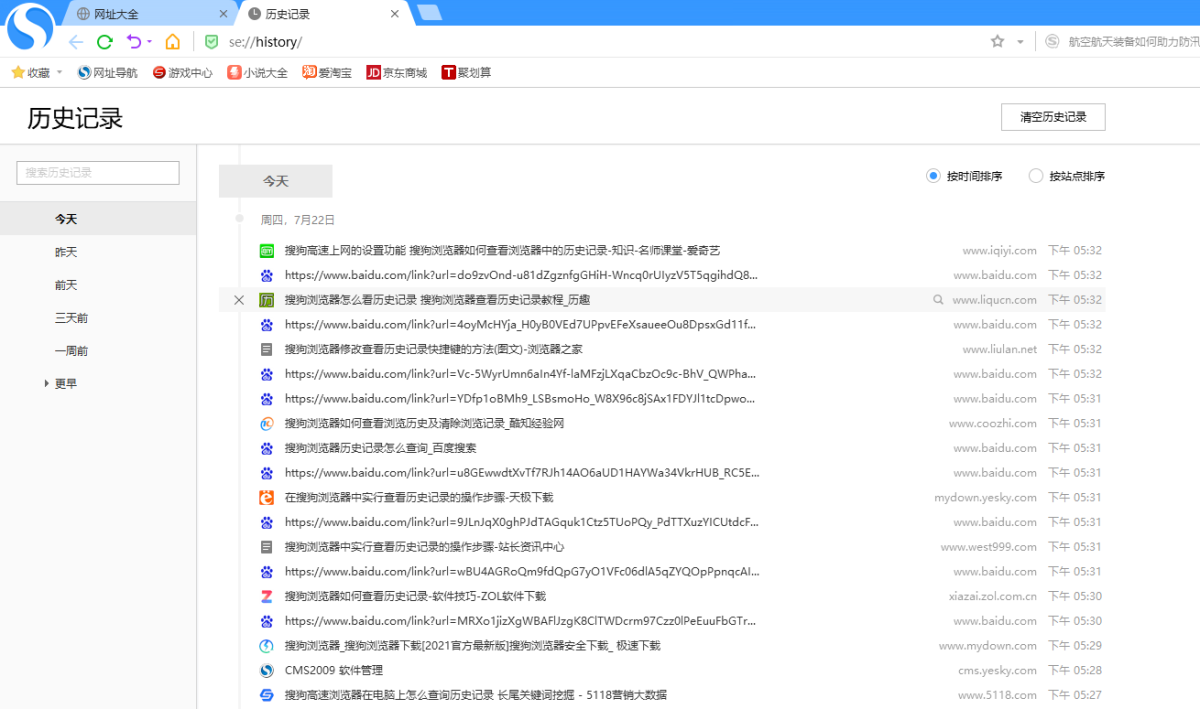1200x709 pixels.
Task: Open the new tab button
Action: [x=430, y=13]
